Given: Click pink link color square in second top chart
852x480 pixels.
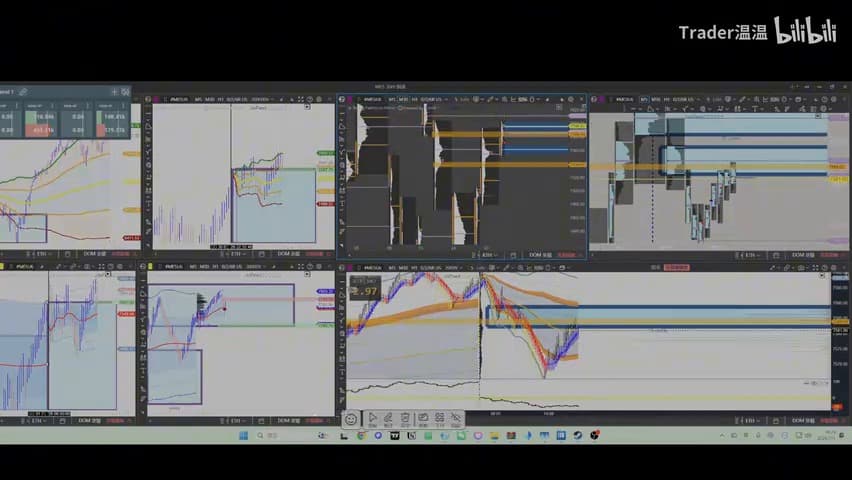Looking at the screenshot, I should pos(156,99).
